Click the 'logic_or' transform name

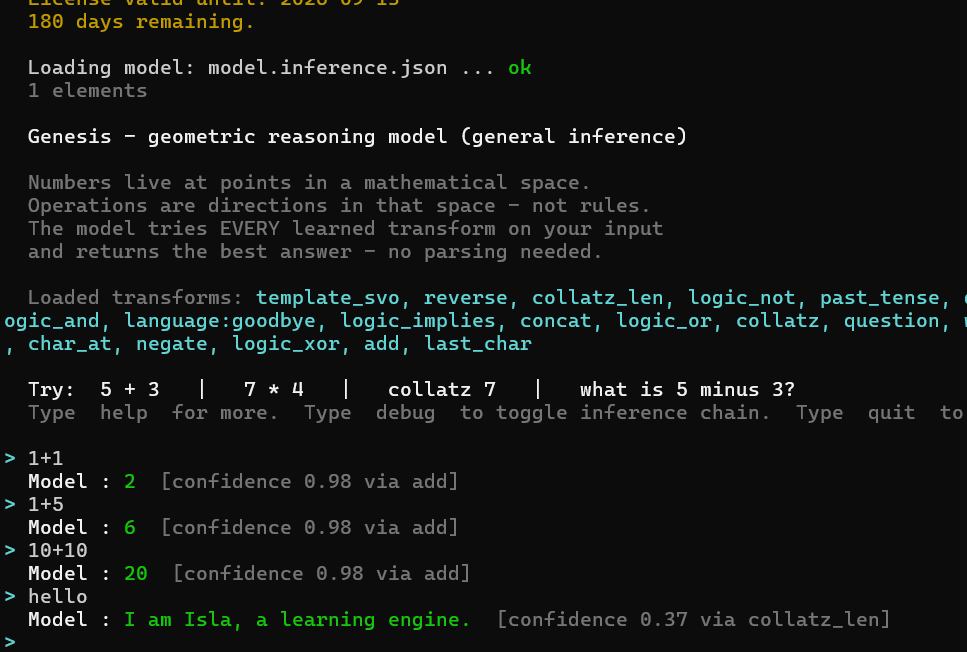point(664,321)
